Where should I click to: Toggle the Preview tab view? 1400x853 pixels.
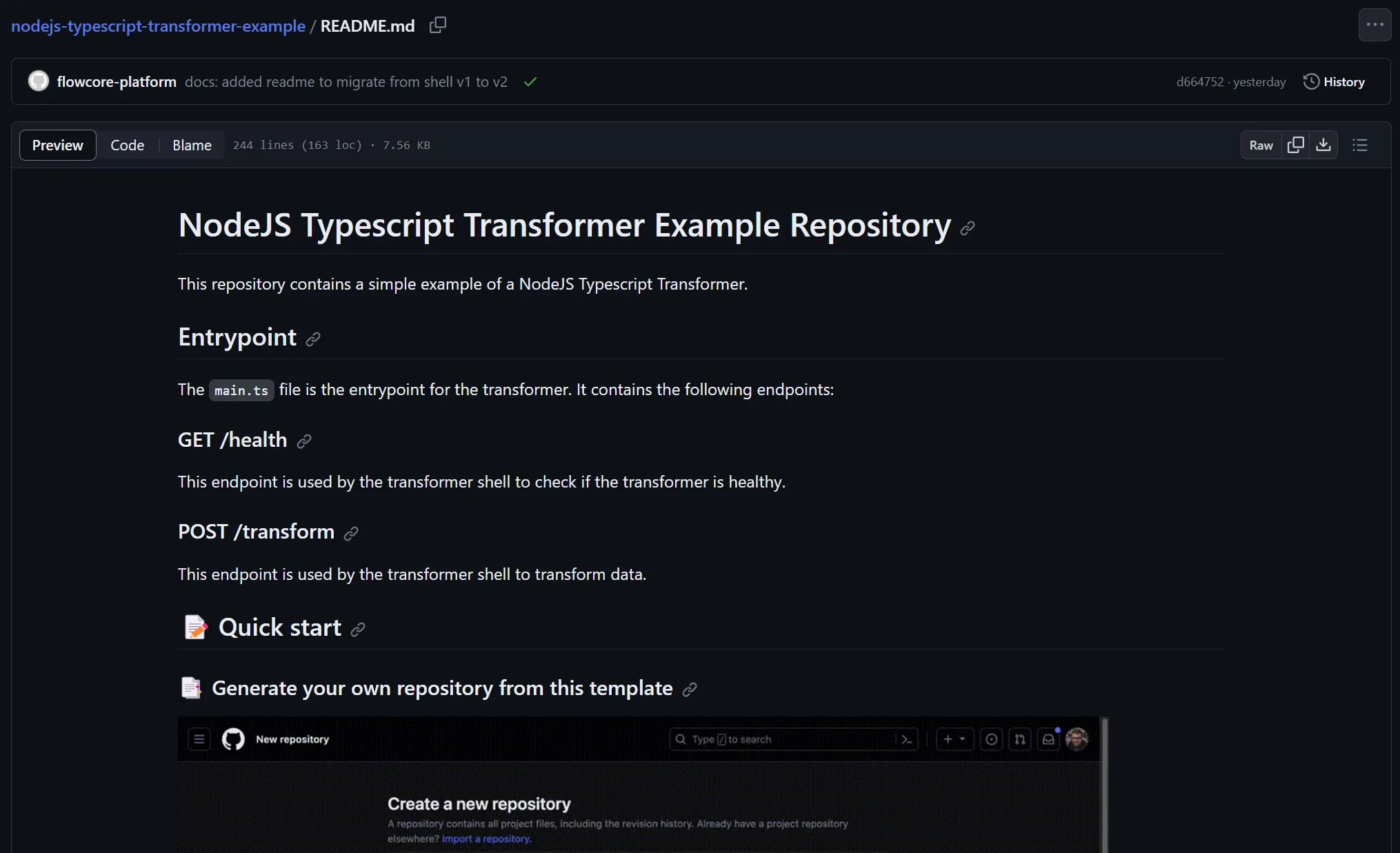(x=56, y=145)
